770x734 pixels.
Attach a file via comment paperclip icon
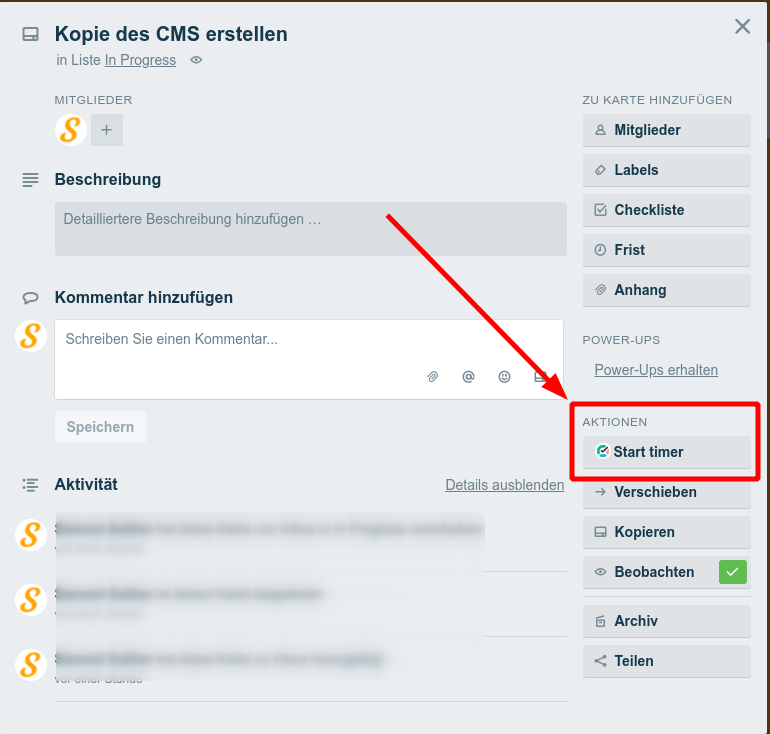[432, 377]
